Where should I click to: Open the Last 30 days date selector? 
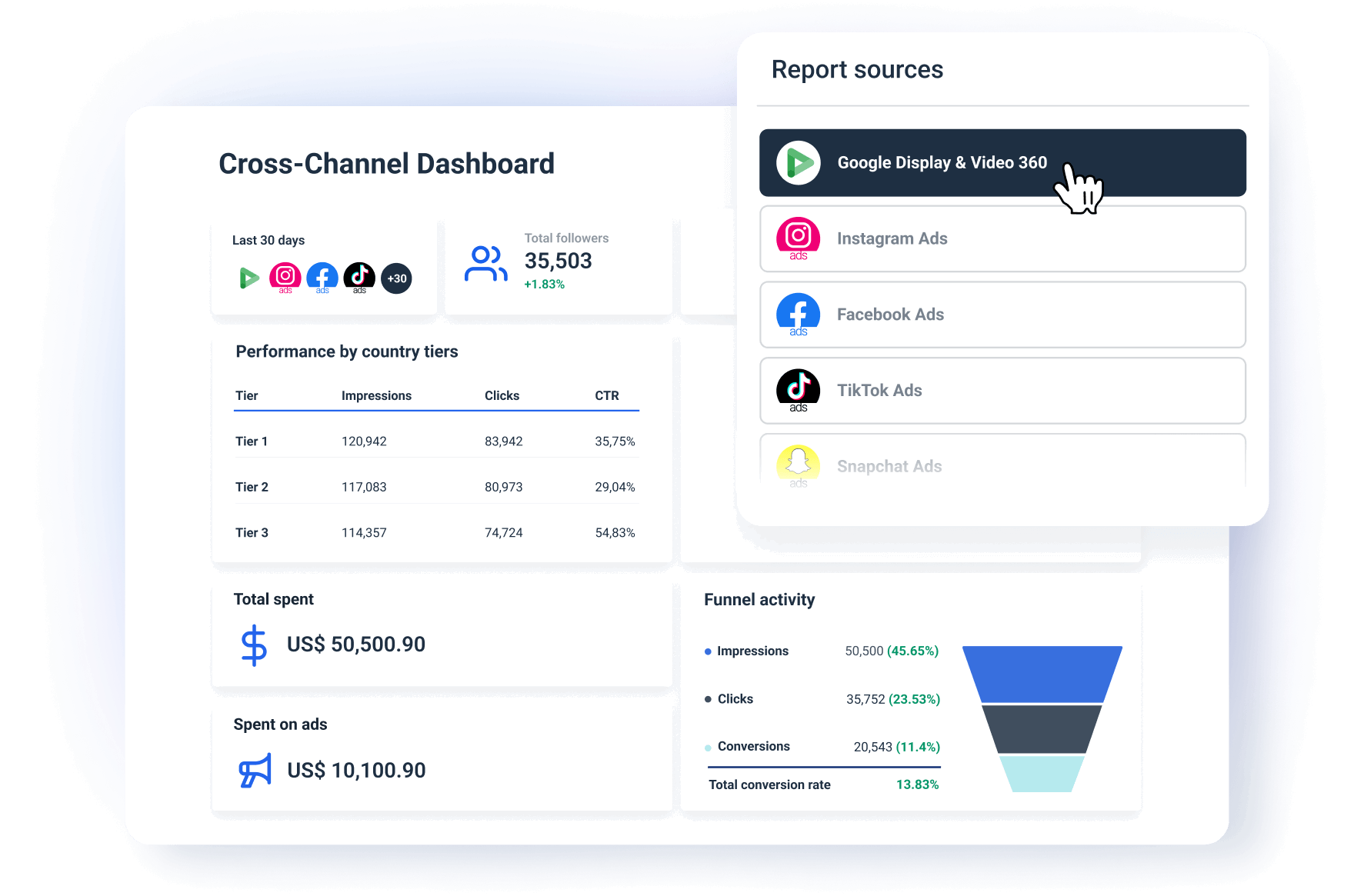[x=268, y=240]
